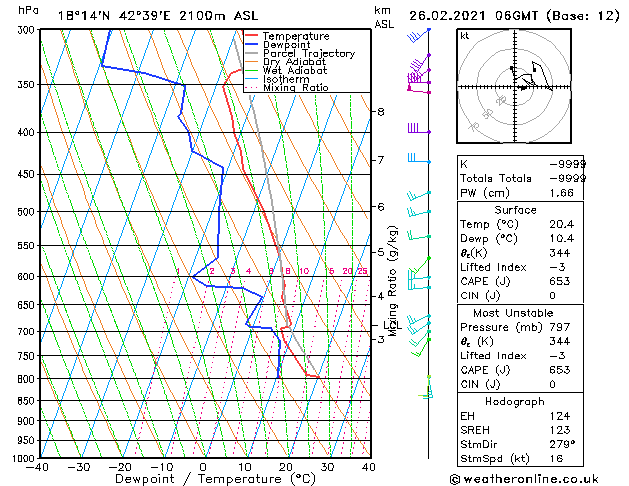Viewport: 629px width, 486px height.
Task: Click the Temperature legend entry
Action: pyautogui.click(x=296, y=36)
